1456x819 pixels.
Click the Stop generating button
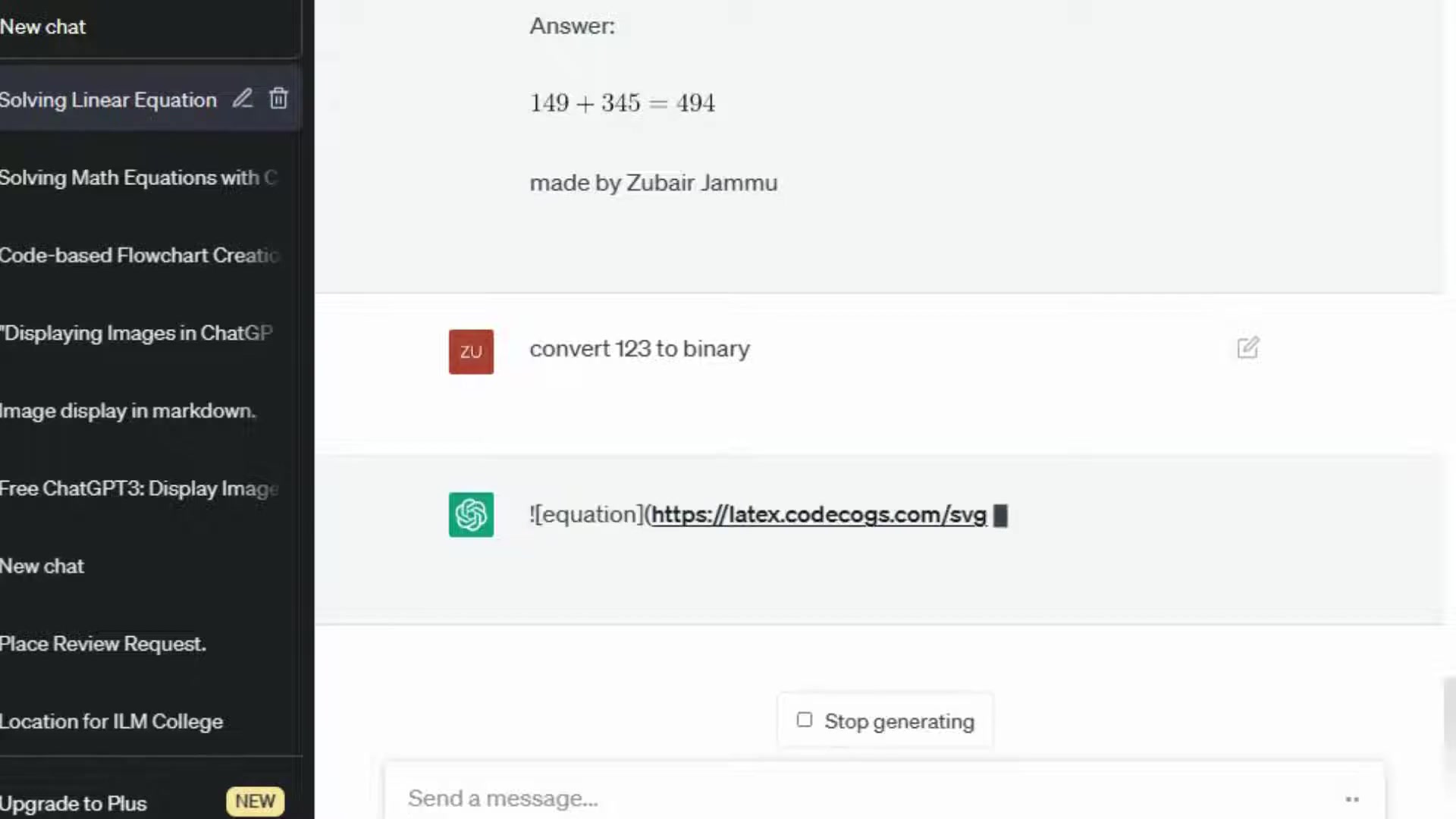[884, 721]
